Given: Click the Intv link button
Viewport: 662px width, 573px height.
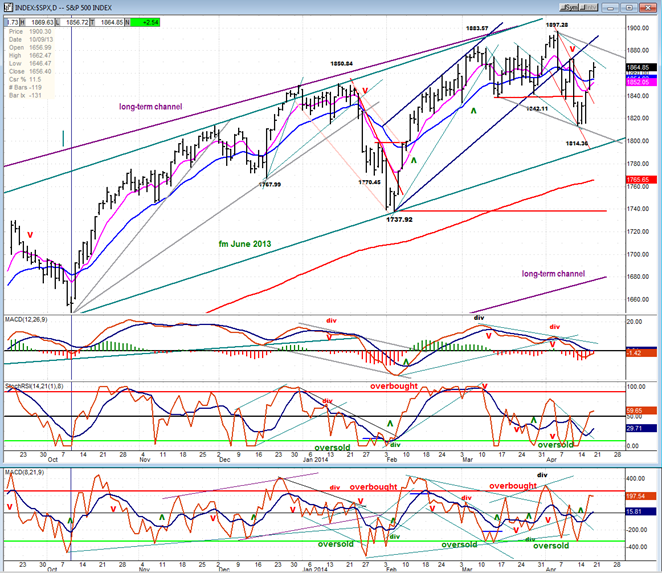Looking at the screenshot, I should (x=589, y=8).
